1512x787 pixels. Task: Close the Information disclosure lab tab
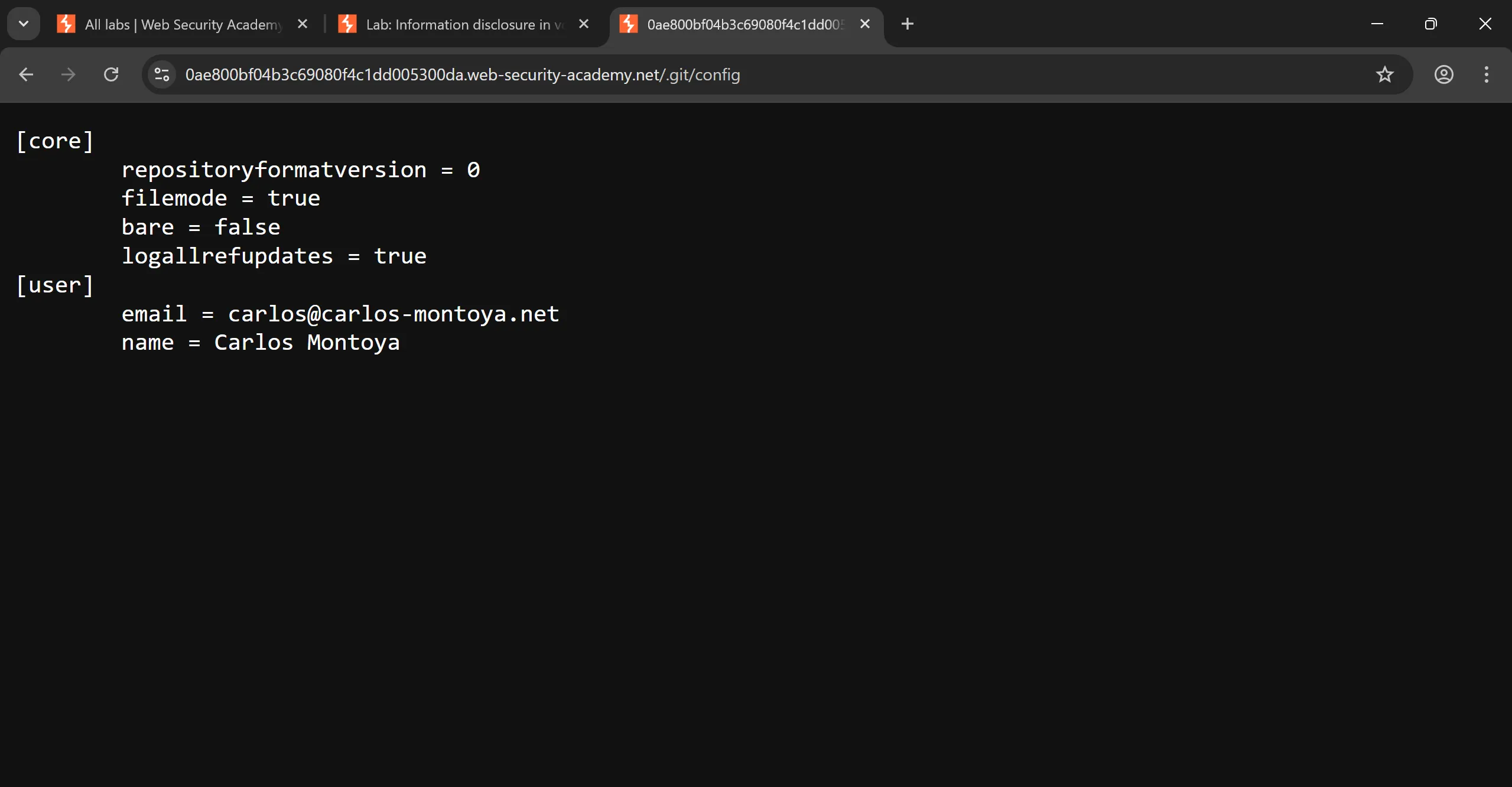584,24
